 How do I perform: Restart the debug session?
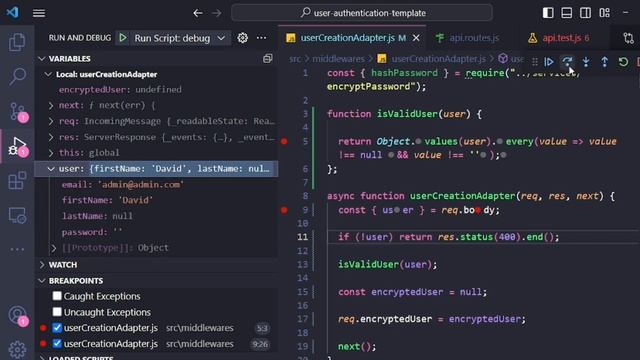click(623, 62)
